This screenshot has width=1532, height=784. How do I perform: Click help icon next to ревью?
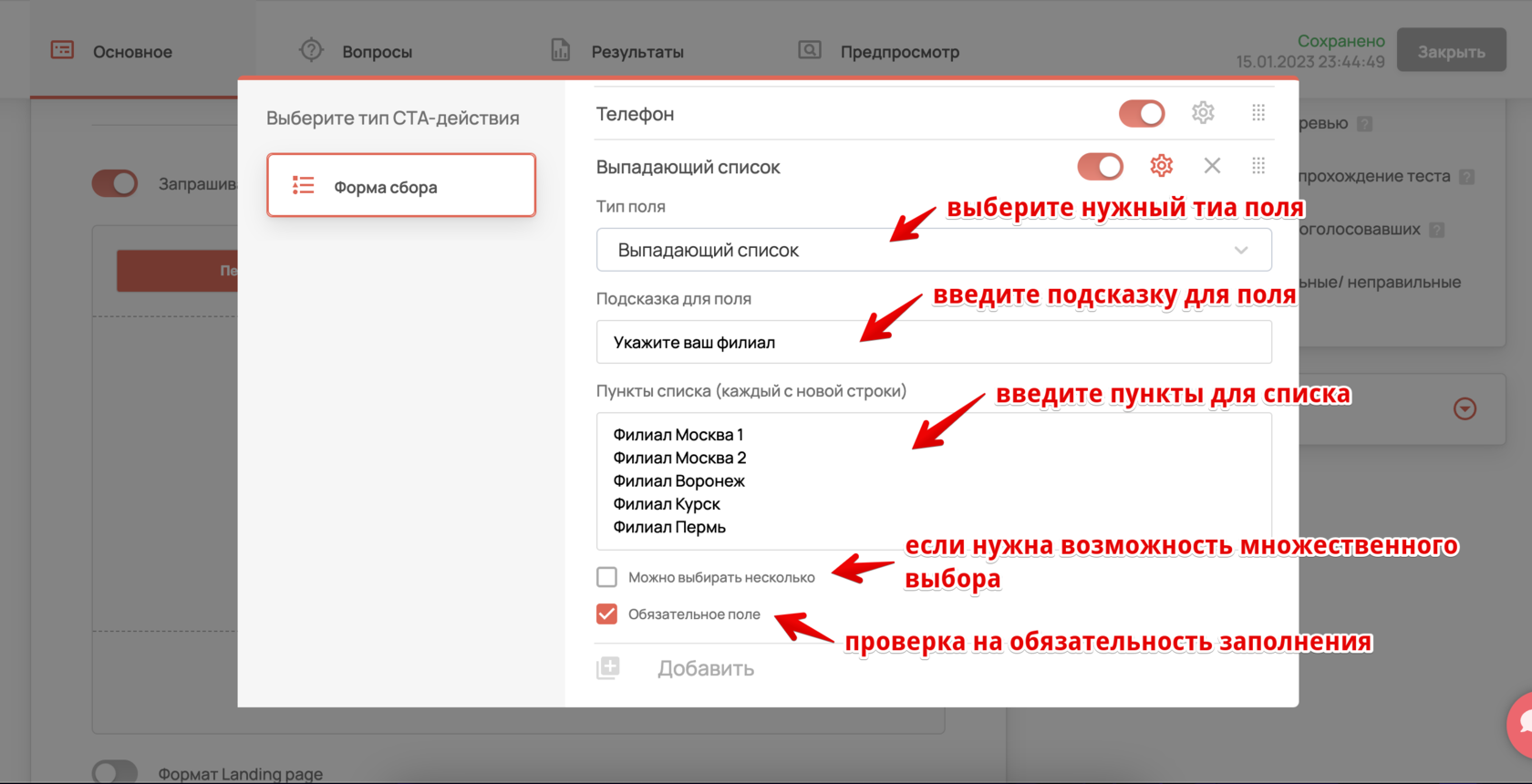[1364, 124]
